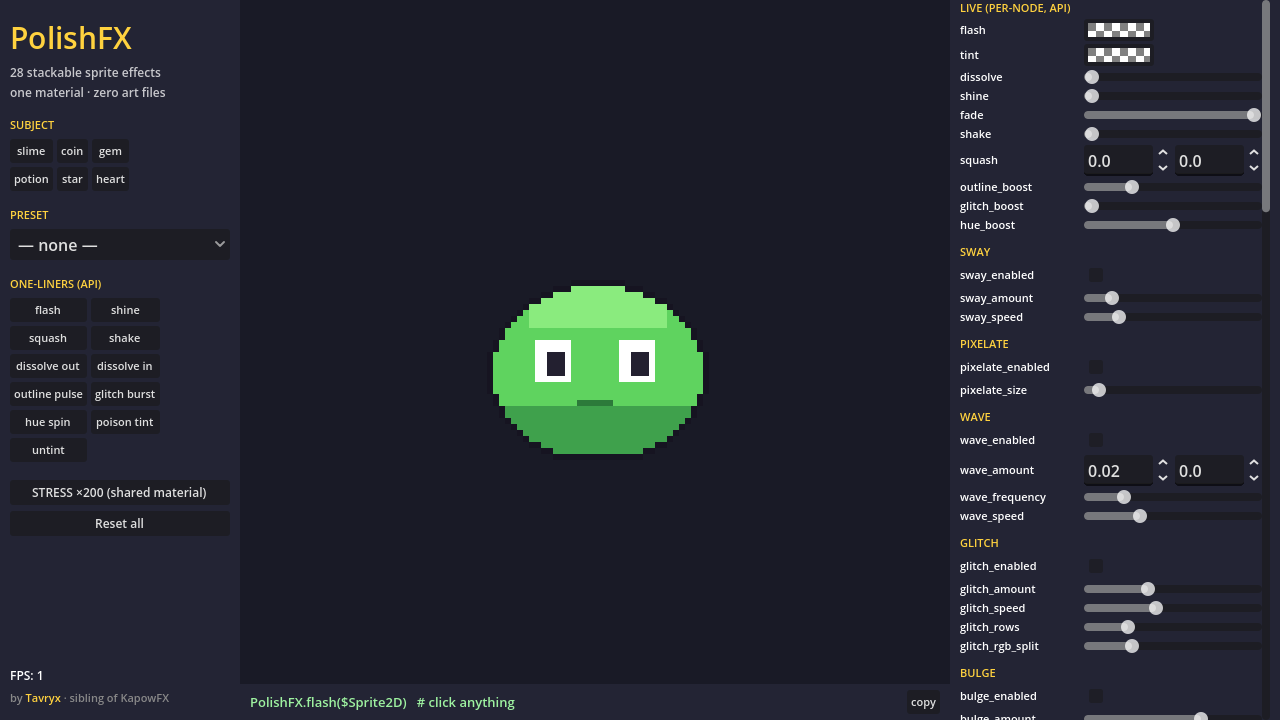Click the slime sprite preview
1280x720 pixels.
[598, 370]
